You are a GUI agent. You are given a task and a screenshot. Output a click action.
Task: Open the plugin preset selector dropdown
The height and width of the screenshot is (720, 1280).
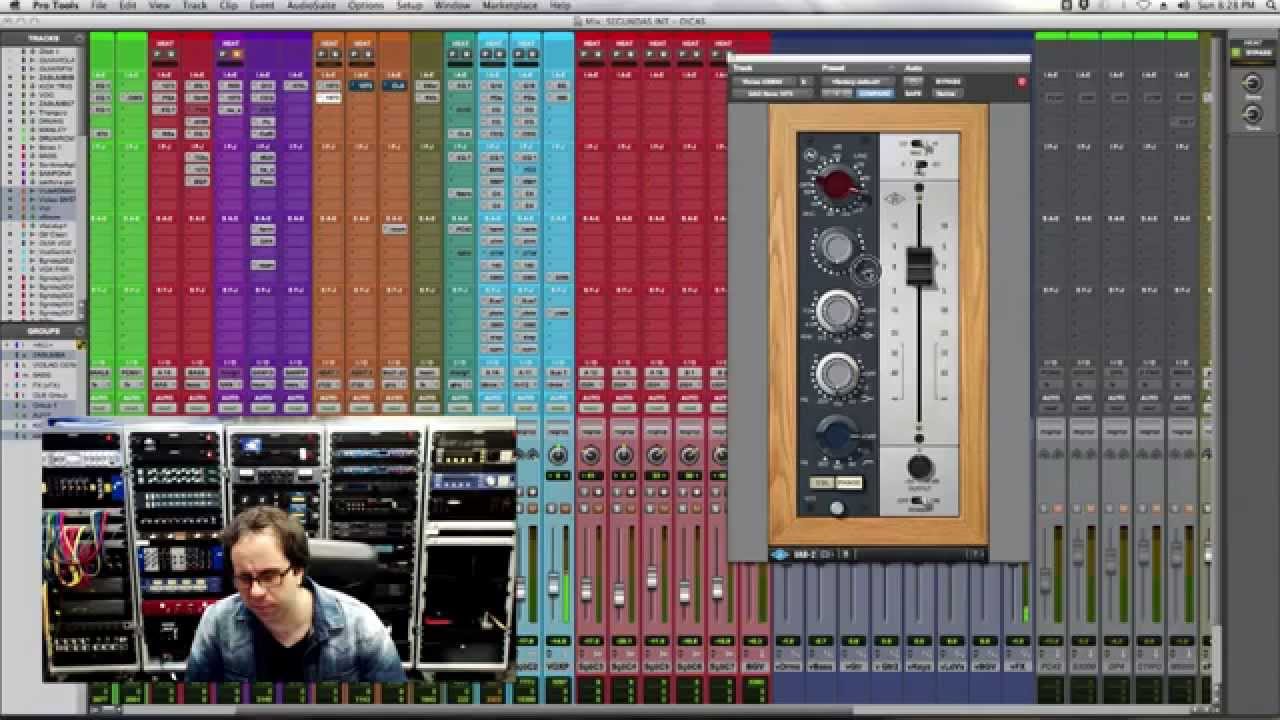point(857,81)
